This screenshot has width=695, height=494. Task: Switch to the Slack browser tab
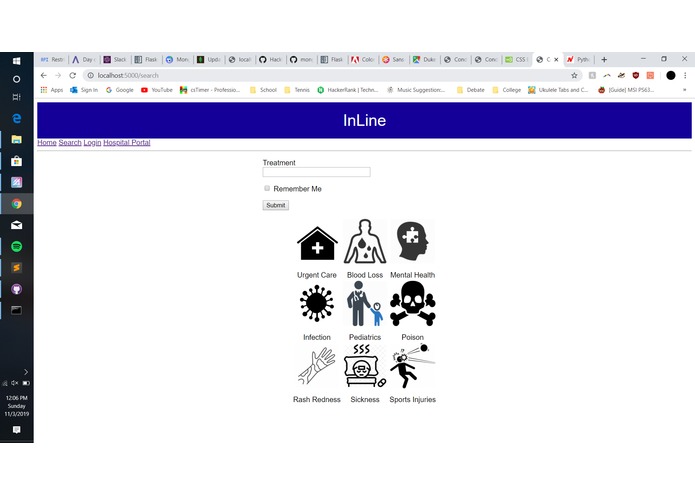click(x=115, y=59)
